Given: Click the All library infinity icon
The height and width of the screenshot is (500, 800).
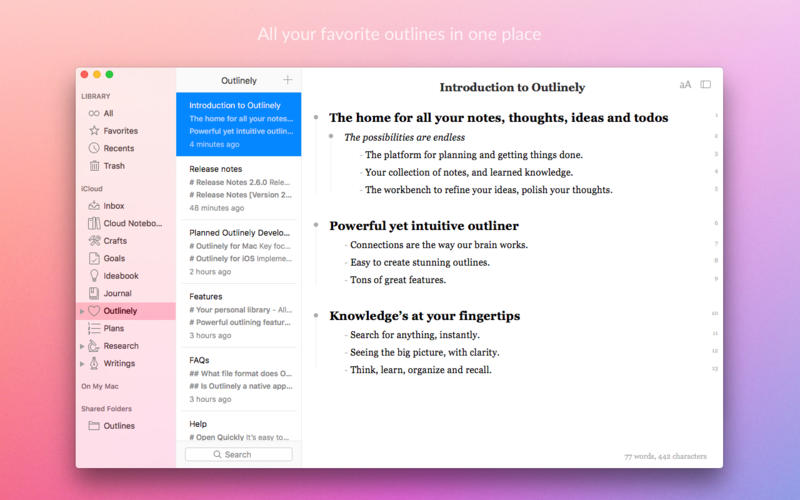Looking at the screenshot, I should 94,113.
